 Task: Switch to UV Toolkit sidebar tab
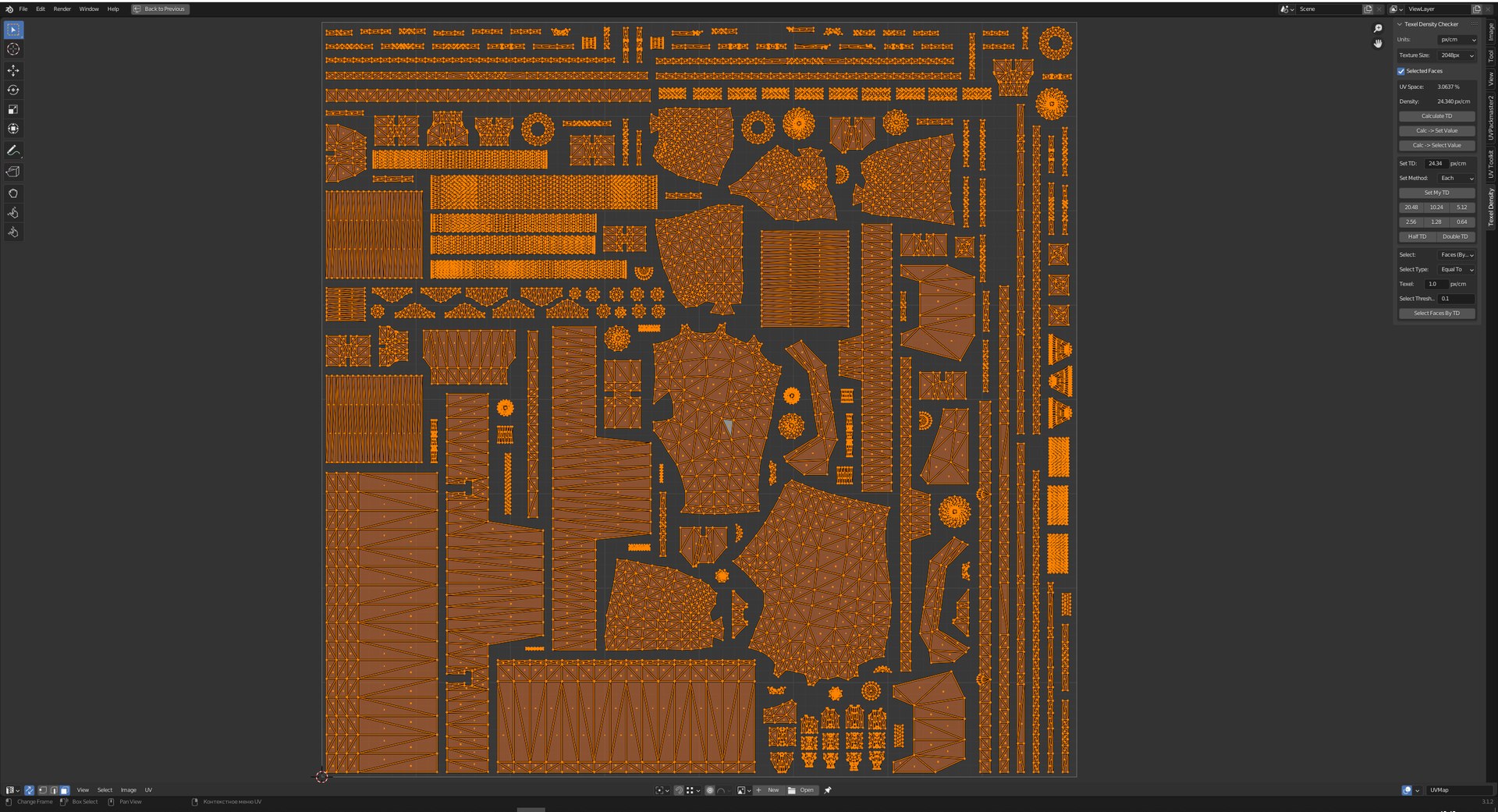tap(1490, 164)
